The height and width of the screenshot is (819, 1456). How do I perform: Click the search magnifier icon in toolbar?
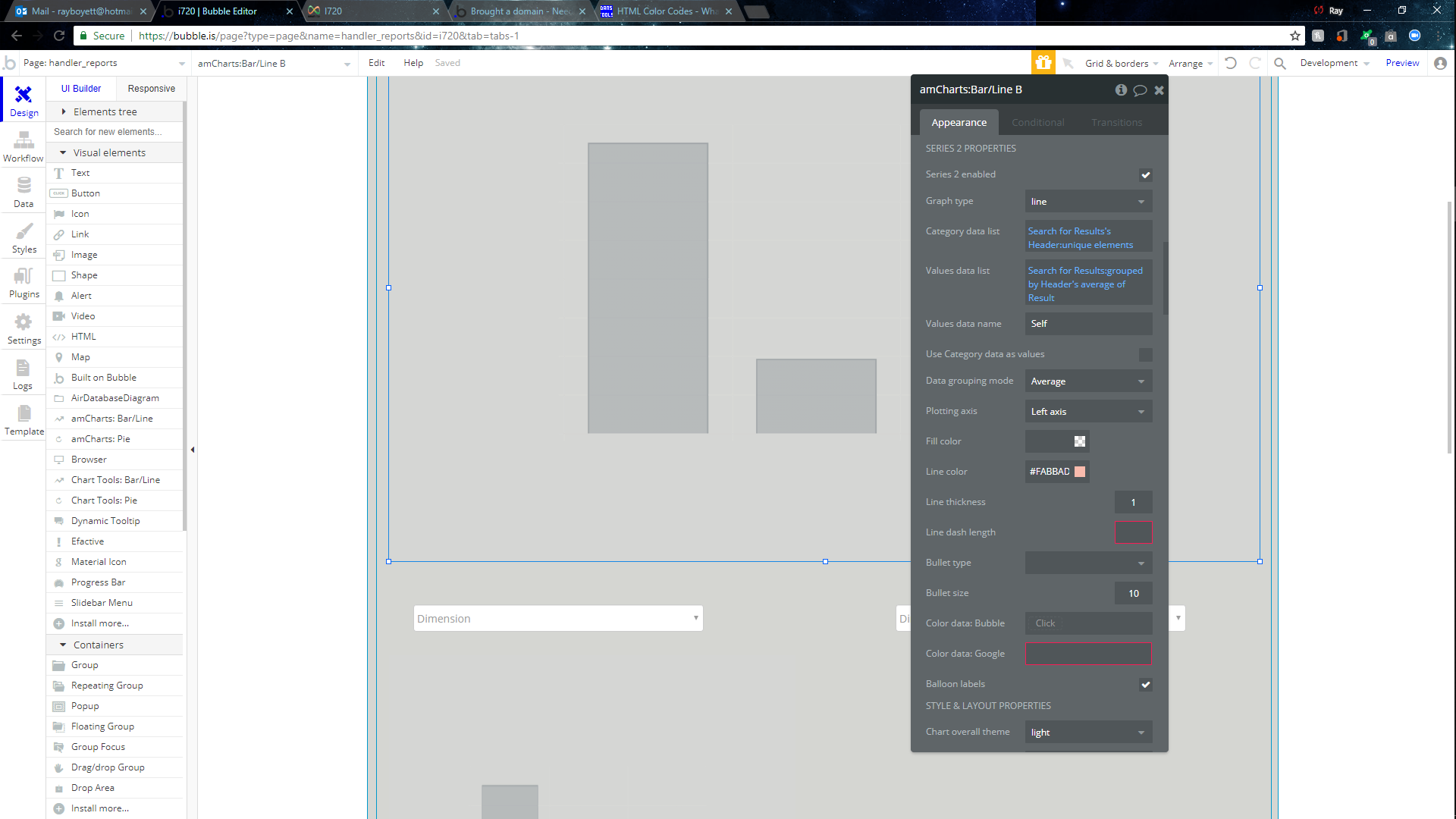pos(1280,63)
